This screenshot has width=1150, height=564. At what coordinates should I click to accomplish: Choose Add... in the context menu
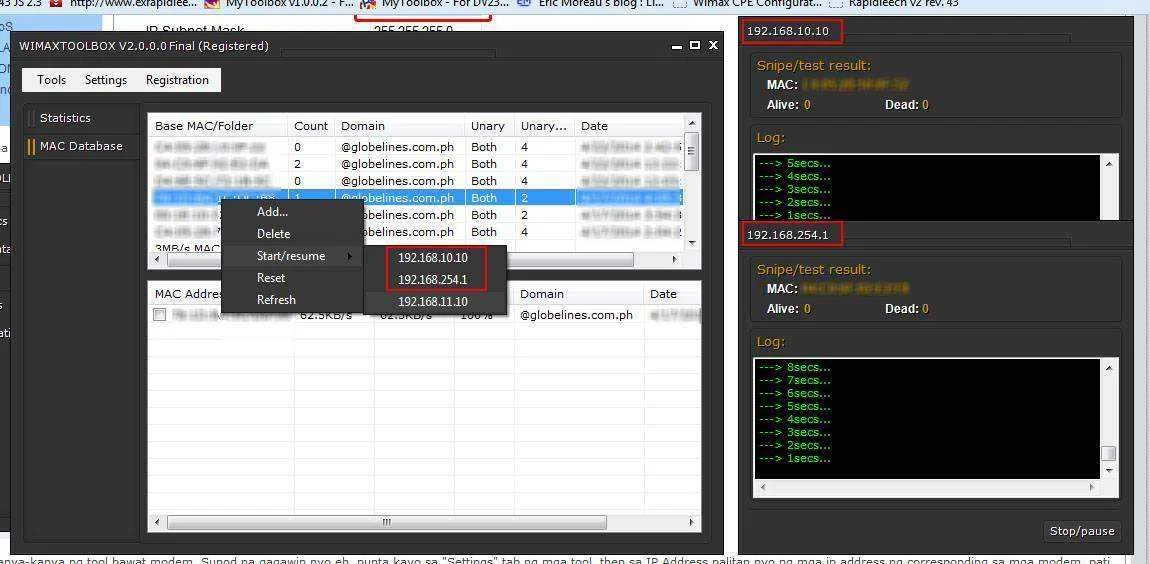(x=272, y=212)
